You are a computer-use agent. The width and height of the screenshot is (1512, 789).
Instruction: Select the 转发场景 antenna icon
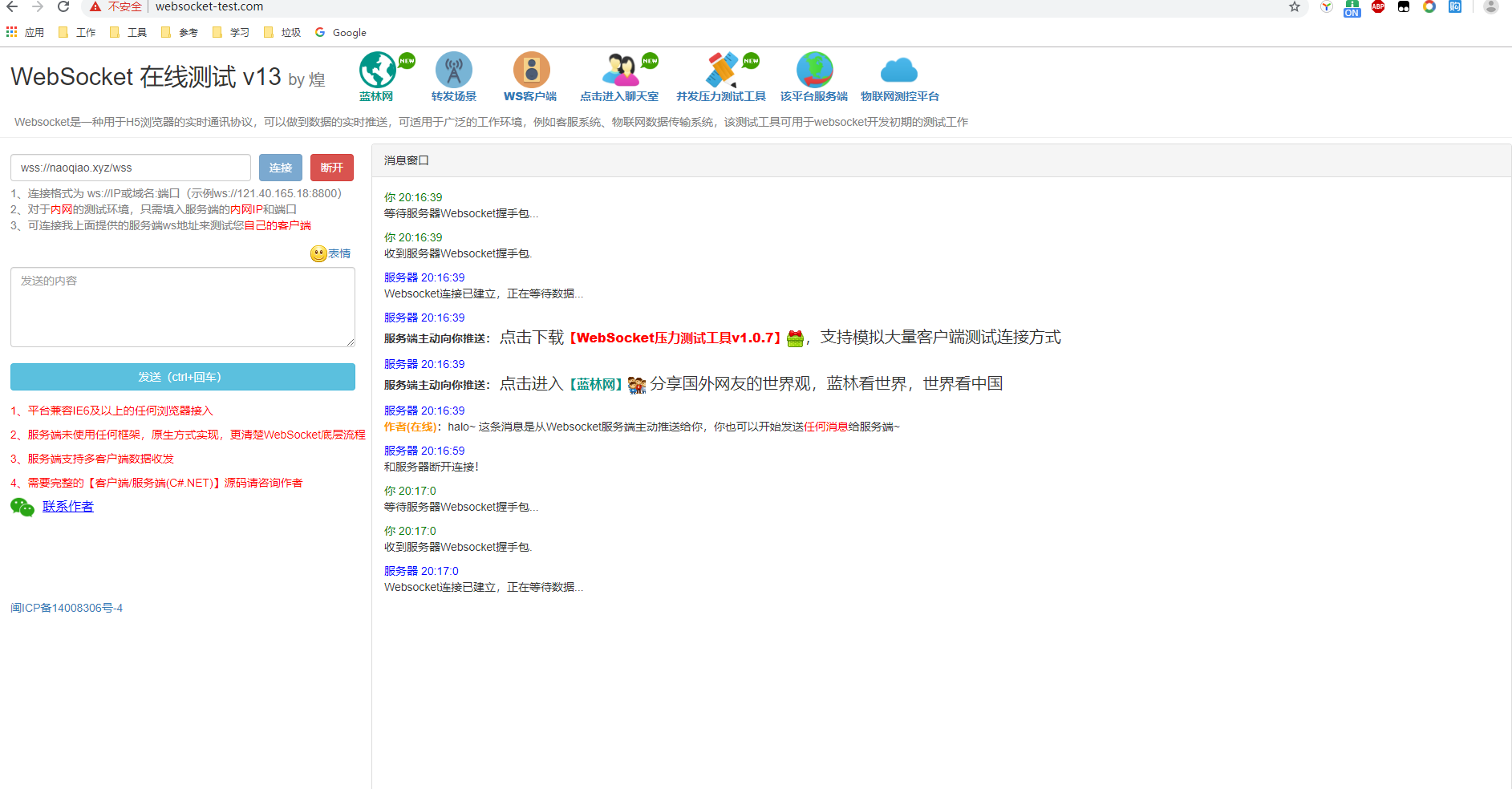pos(453,70)
